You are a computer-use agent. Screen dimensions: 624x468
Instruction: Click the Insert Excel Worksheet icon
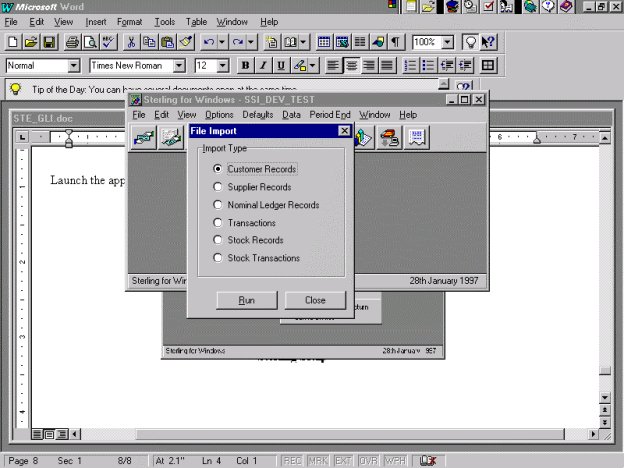pyautogui.click(x=342, y=42)
